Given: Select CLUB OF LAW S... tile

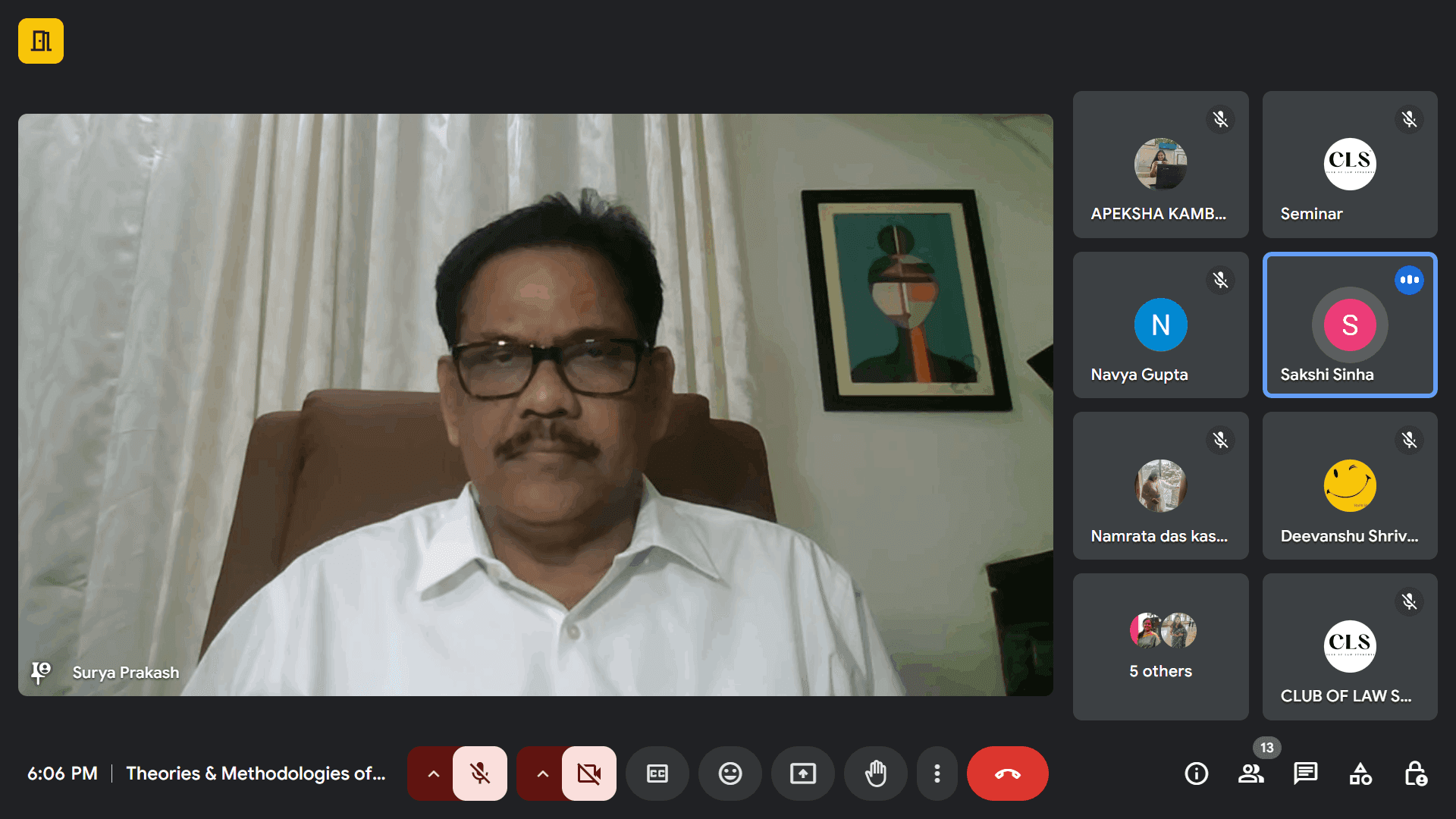Looking at the screenshot, I should point(1350,647).
